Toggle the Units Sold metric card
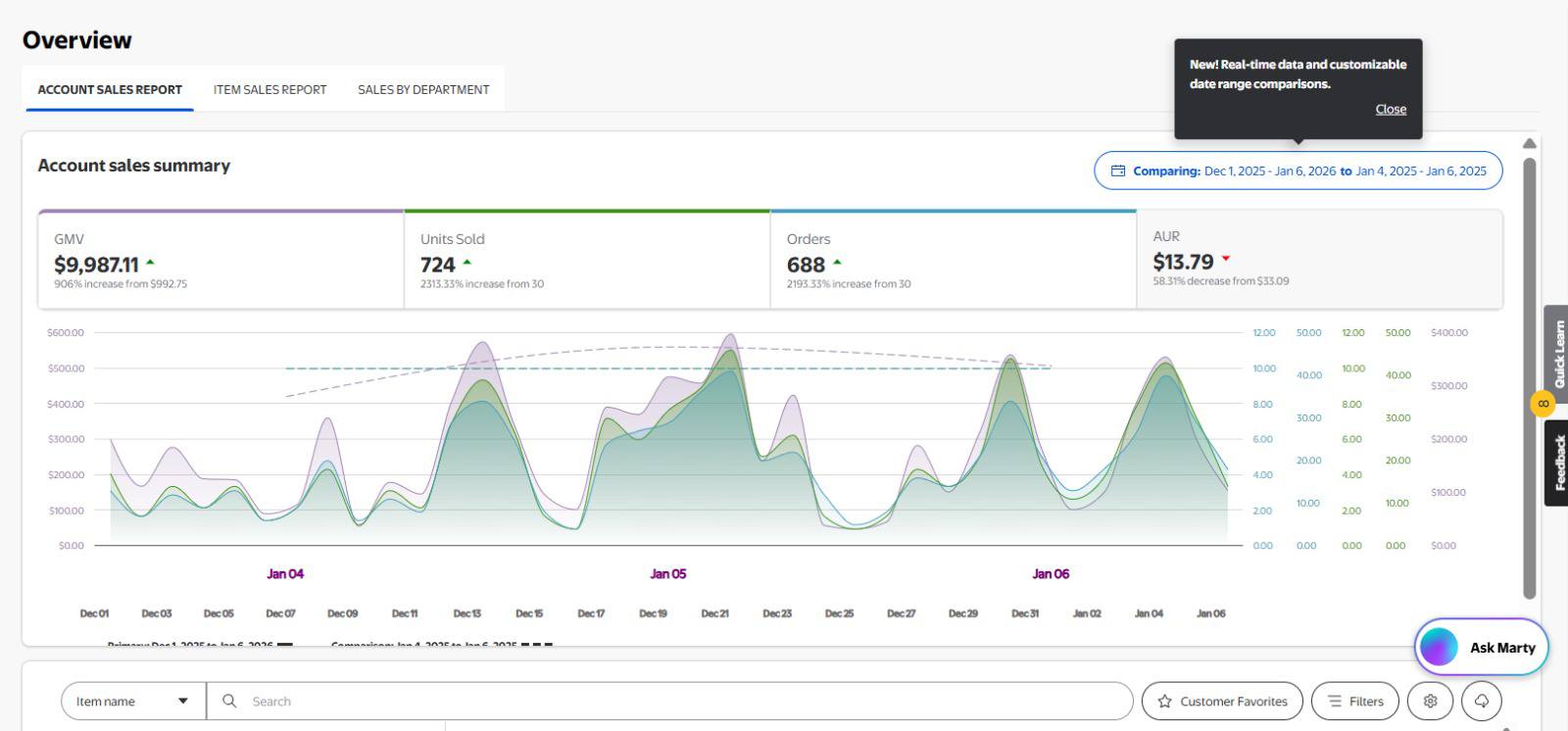The height and width of the screenshot is (731, 1568). pos(586,261)
